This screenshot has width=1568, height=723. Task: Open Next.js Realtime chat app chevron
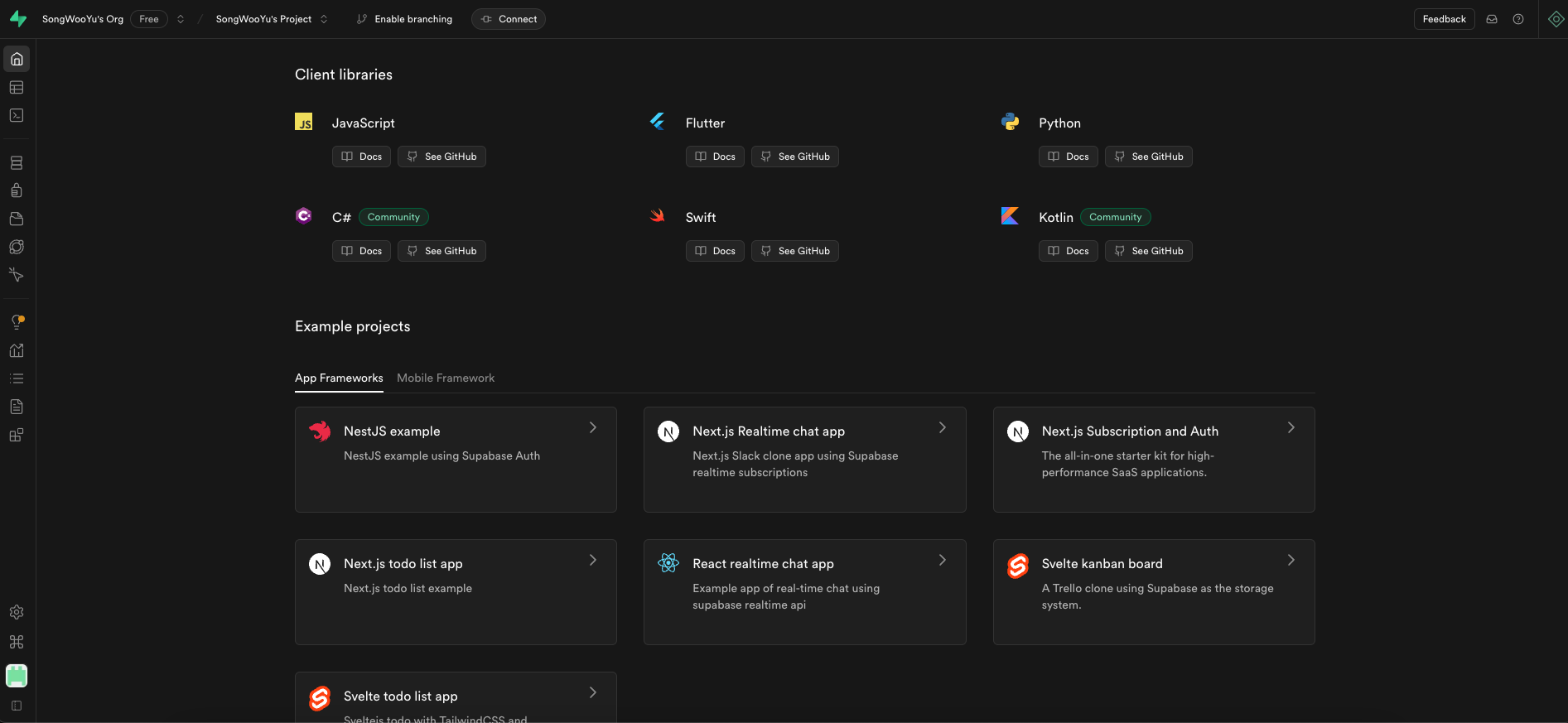(x=943, y=427)
